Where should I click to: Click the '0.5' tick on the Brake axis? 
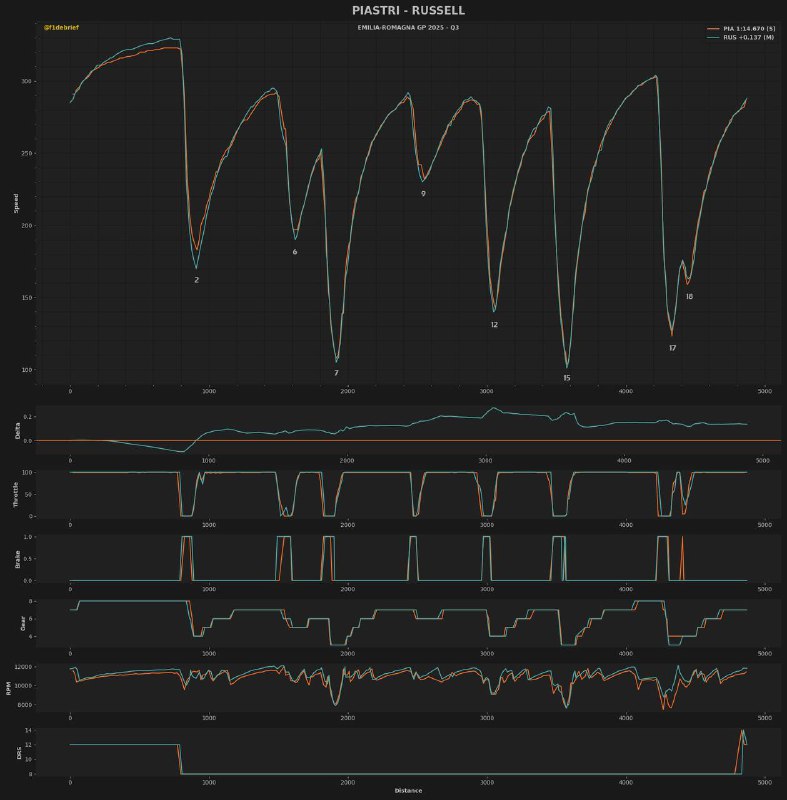click(28, 559)
